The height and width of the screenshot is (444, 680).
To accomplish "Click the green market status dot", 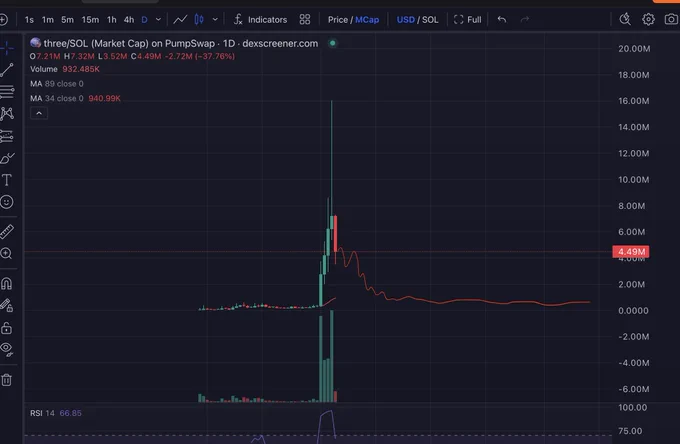I will pos(333,43).
